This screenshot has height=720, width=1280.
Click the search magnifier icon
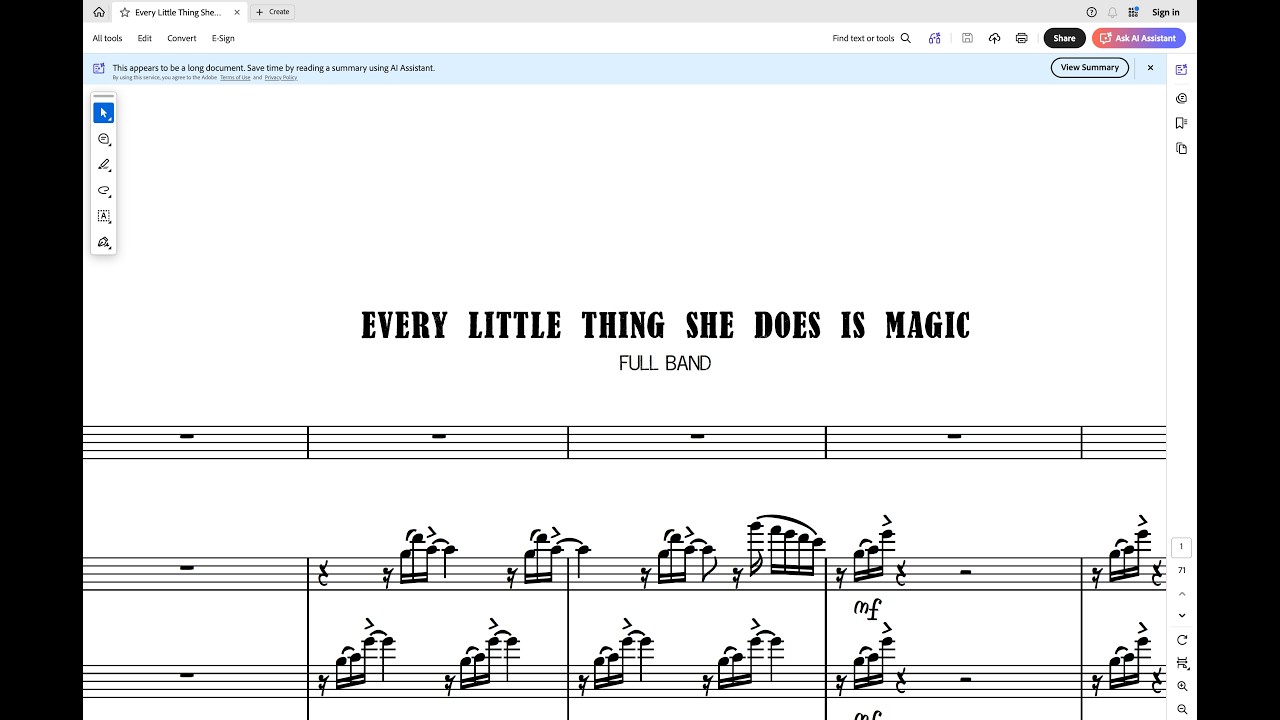906,38
